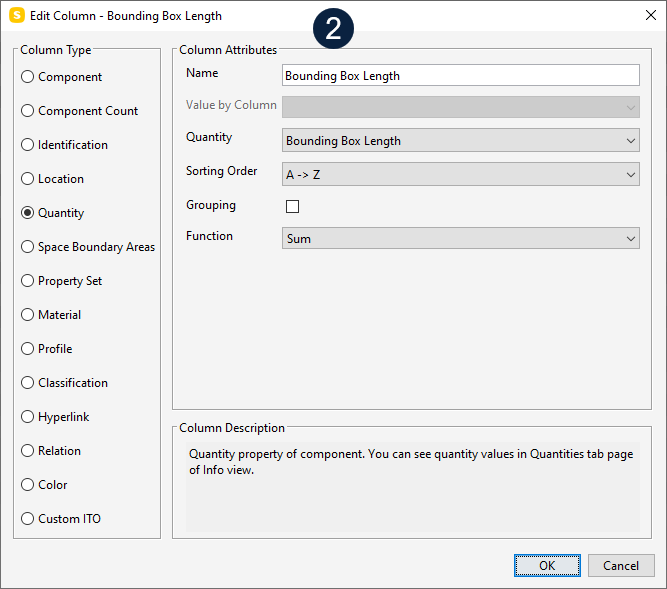Screen dimensions: 667x589
Task: Click the Solibri icon in title bar
Action: coord(17,16)
